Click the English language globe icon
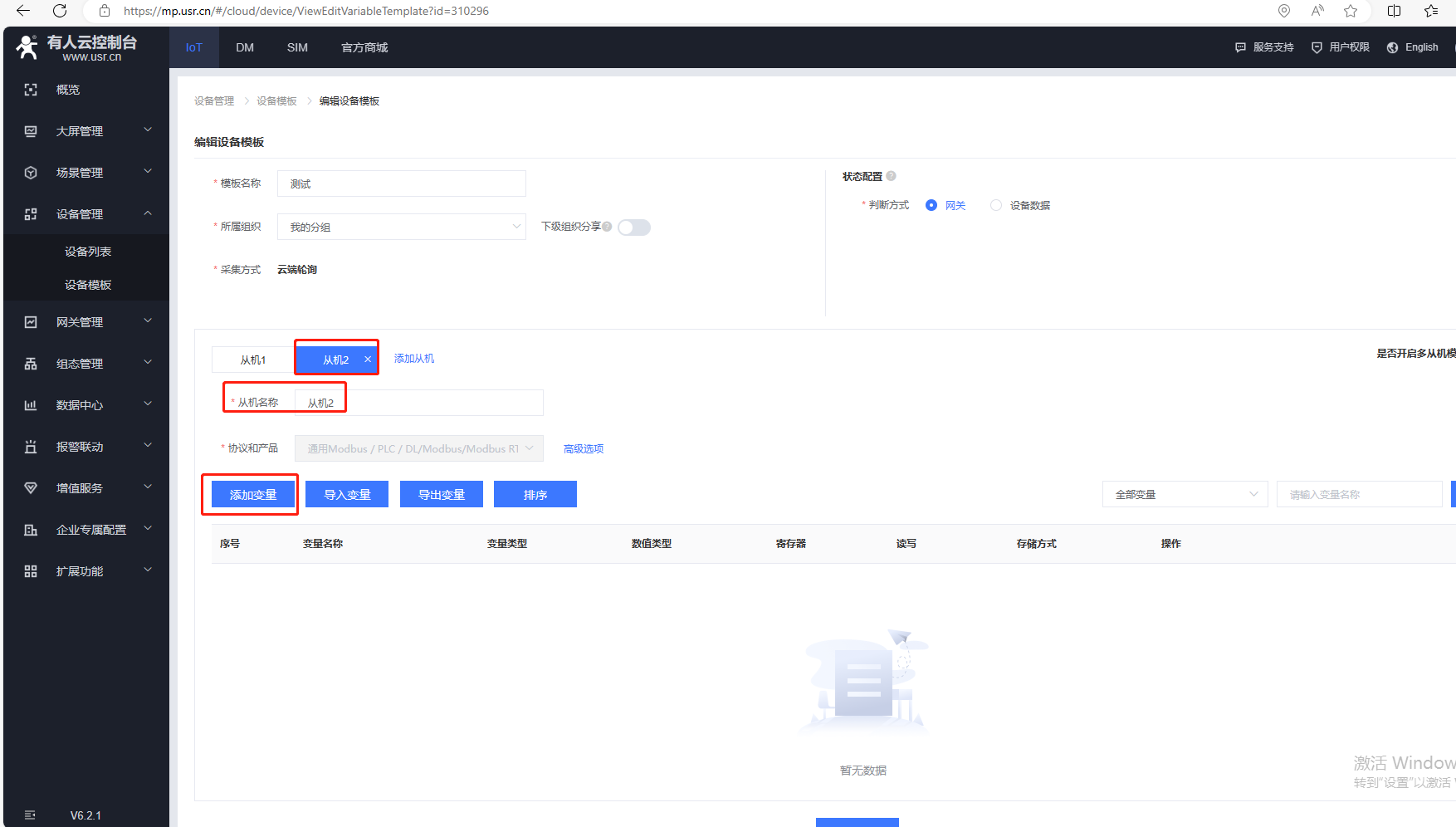This screenshot has width=1456, height=827. point(1392,47)
